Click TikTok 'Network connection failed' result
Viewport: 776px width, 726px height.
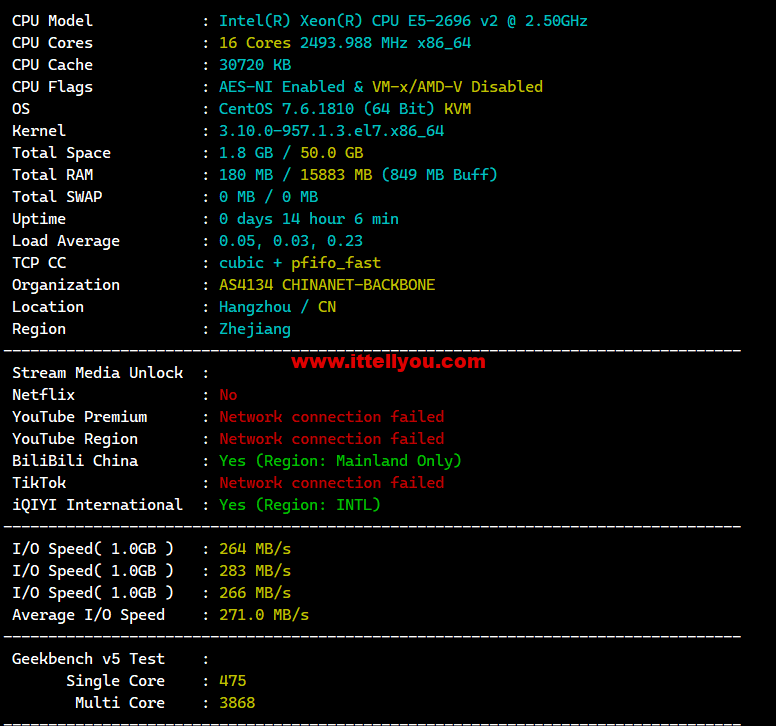tap(332, 483)
